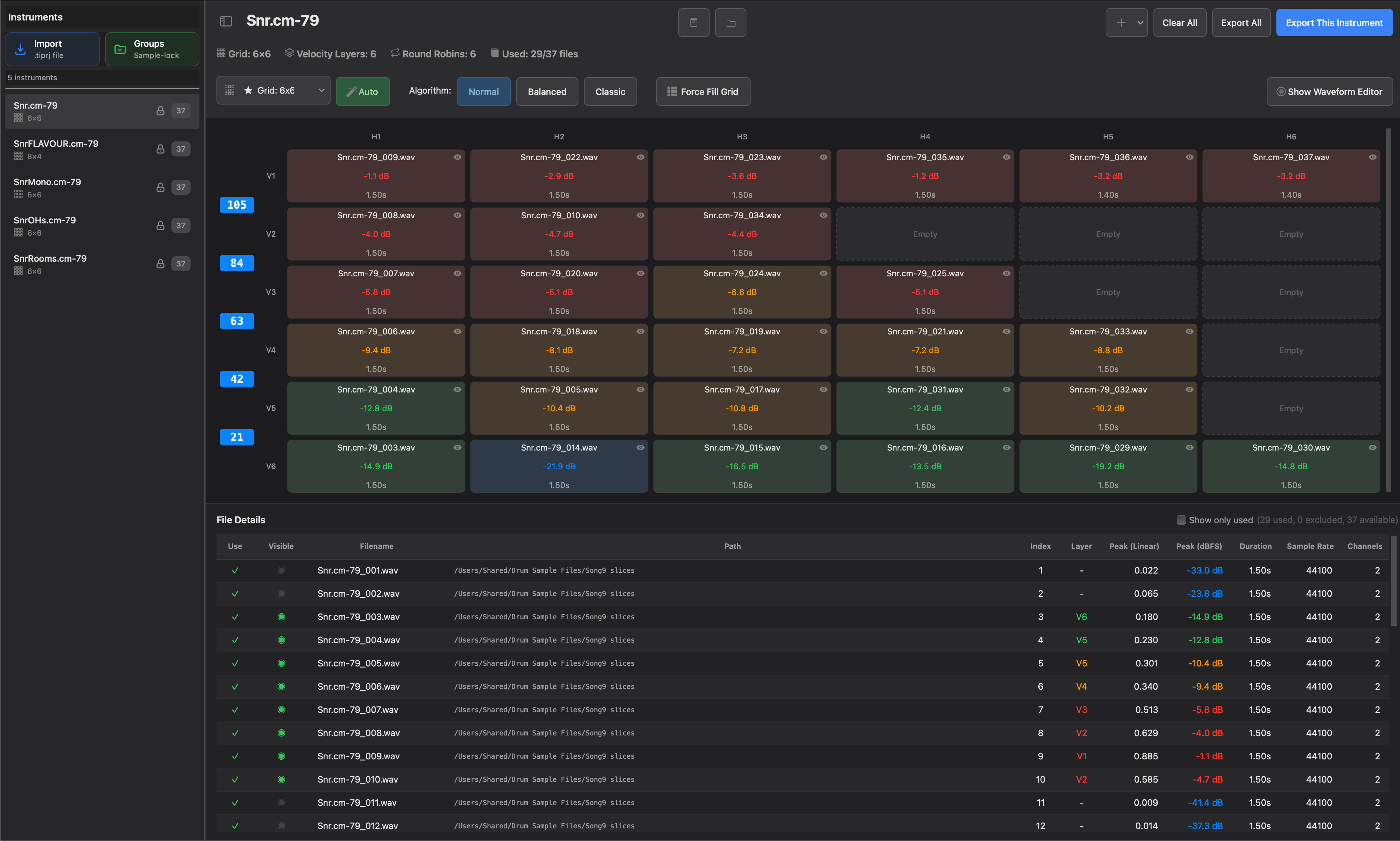Click the velocity level badge showing 105
This screenshot has height=841, width=1400.
pyautogui.click(x=236, y=205)
